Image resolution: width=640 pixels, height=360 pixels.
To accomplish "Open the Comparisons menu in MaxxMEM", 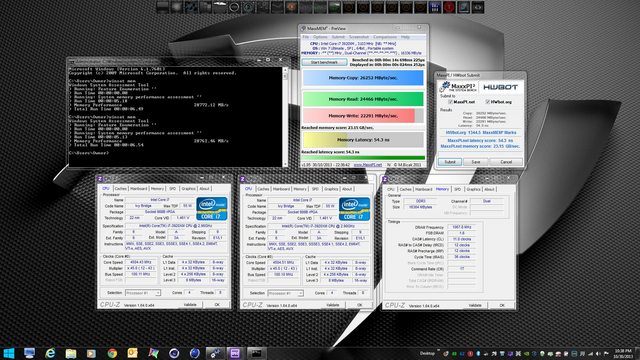I will pos(385,37).
